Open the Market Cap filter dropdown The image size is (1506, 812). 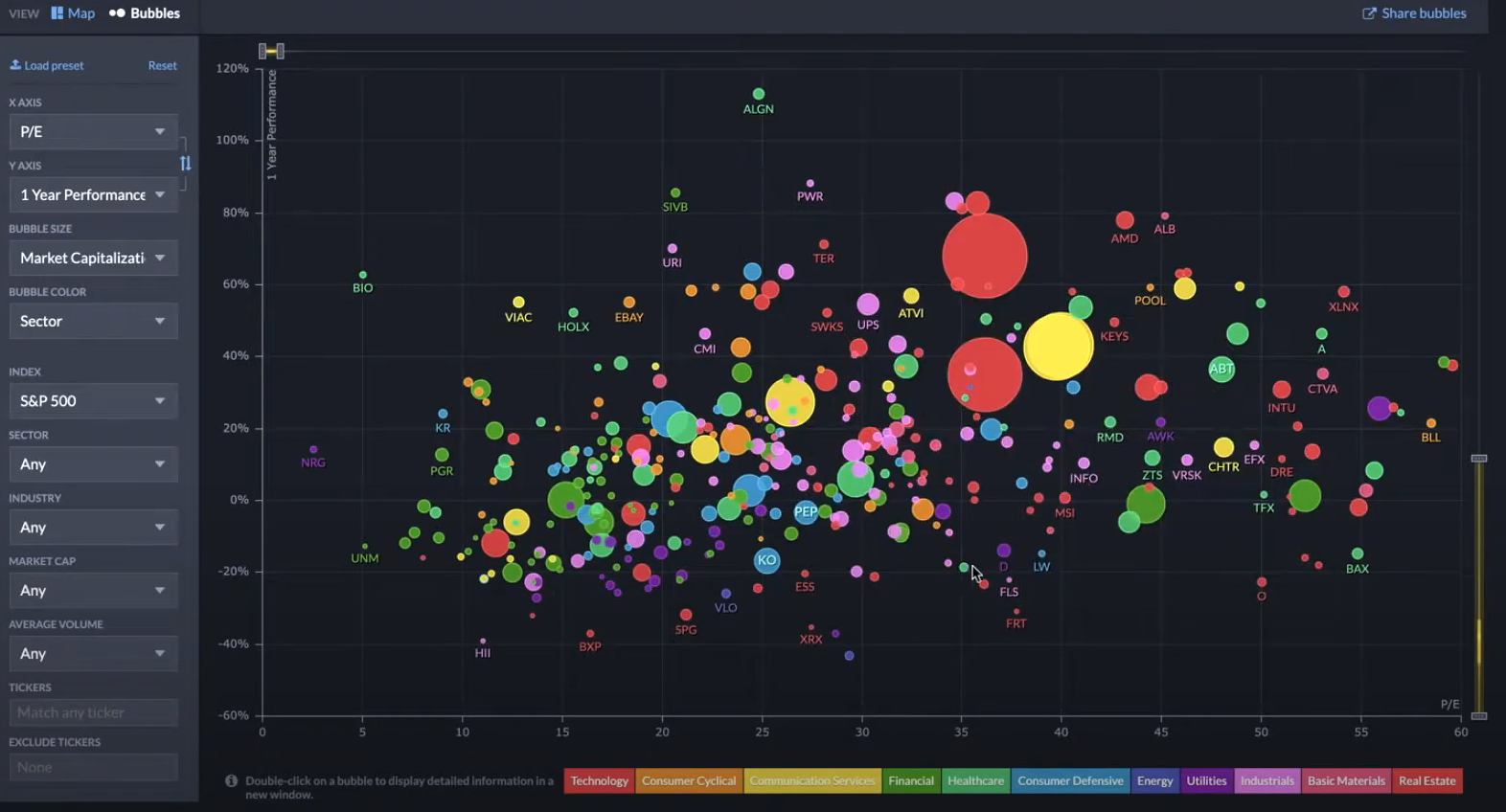93,590
